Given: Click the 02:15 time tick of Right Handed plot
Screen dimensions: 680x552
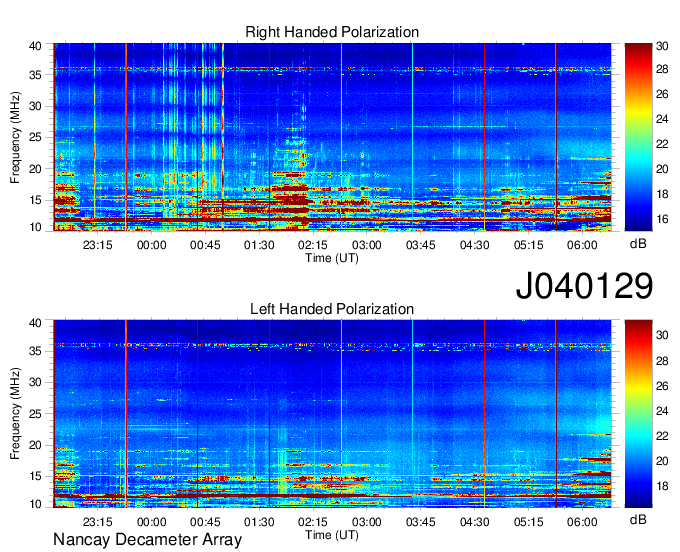Looking at the screenshot, I should coord(313,245).
